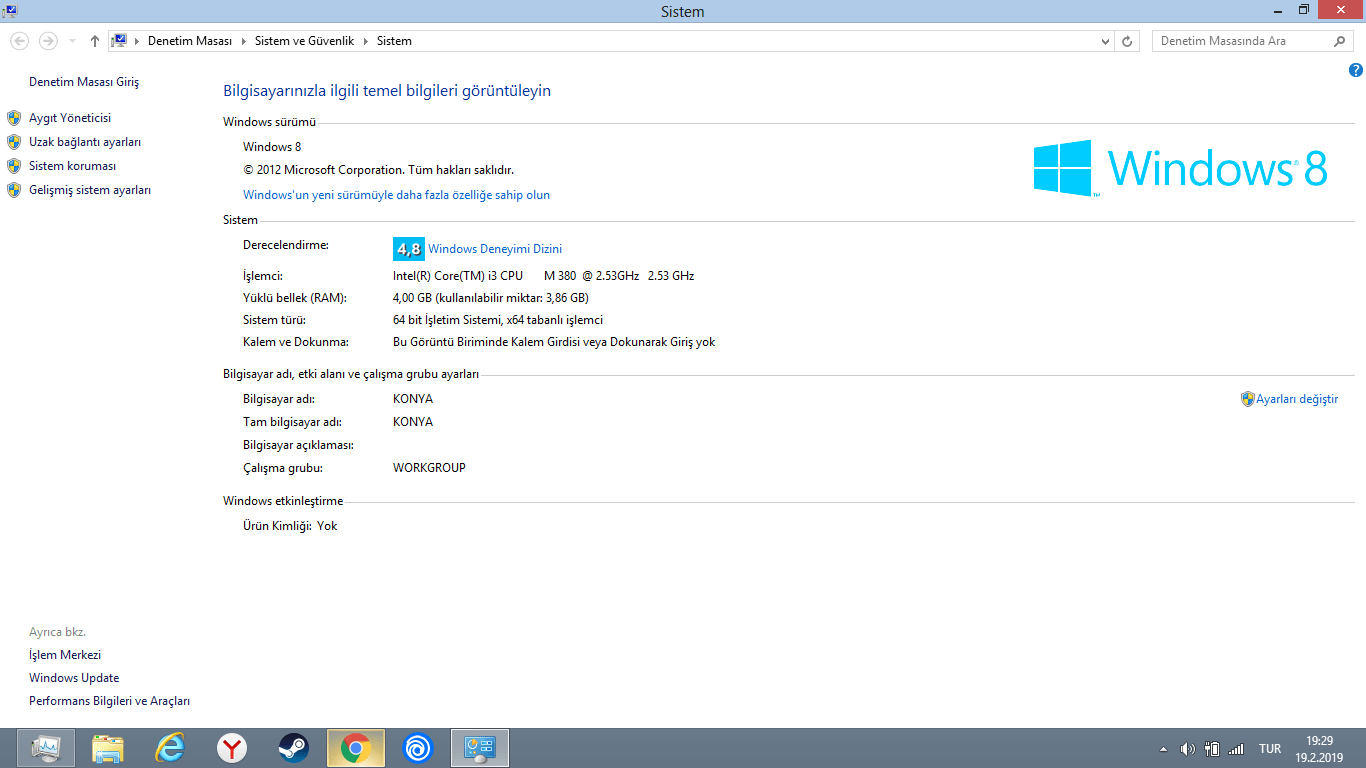
Task: Go back using the Back arrow
Action: (19, 41)
